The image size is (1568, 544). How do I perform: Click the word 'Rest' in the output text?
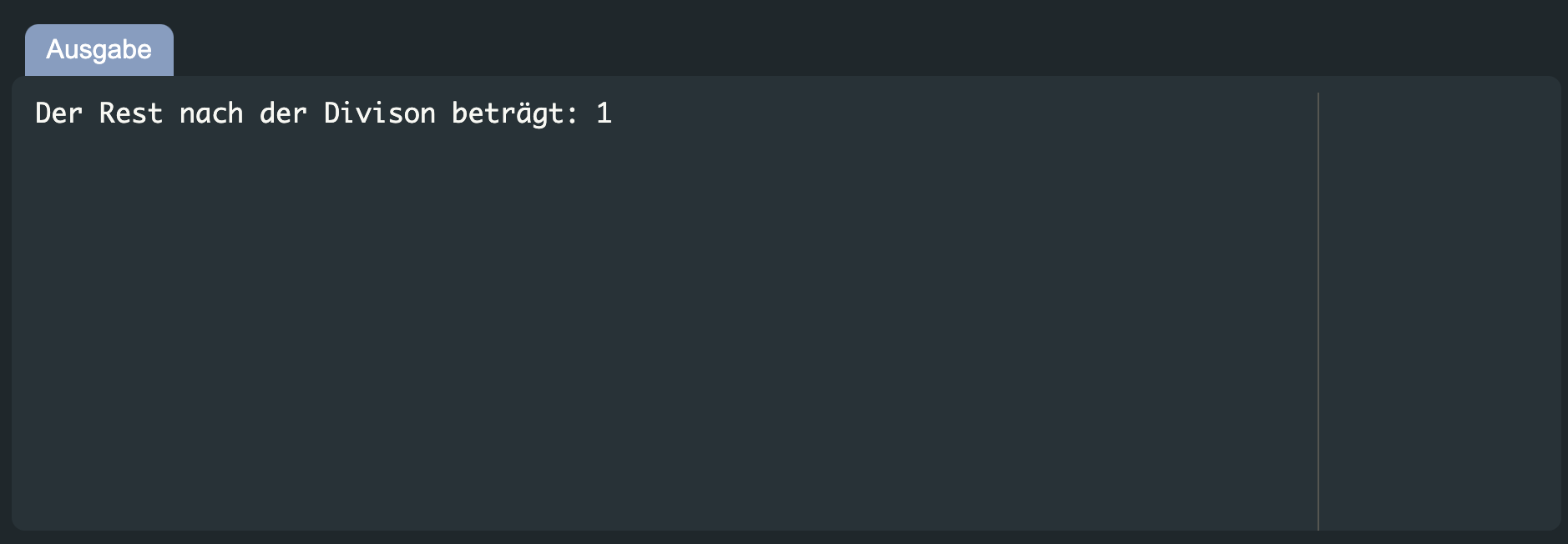[x=130, y=113]
